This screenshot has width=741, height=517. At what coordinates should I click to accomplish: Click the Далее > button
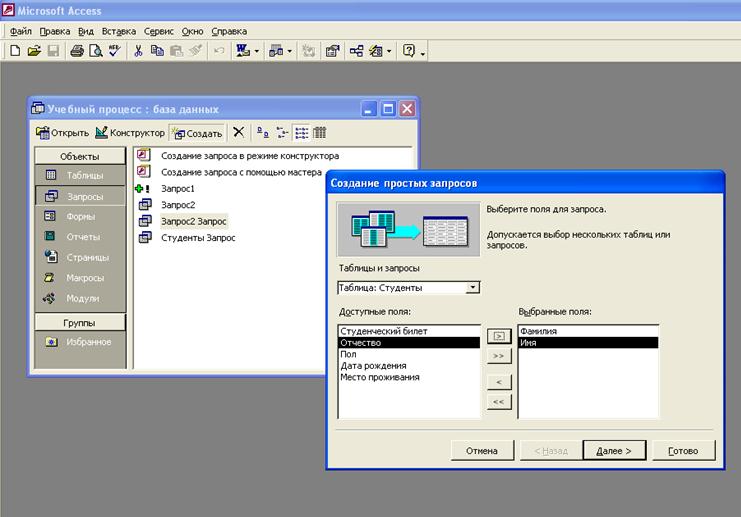[614, 451]
